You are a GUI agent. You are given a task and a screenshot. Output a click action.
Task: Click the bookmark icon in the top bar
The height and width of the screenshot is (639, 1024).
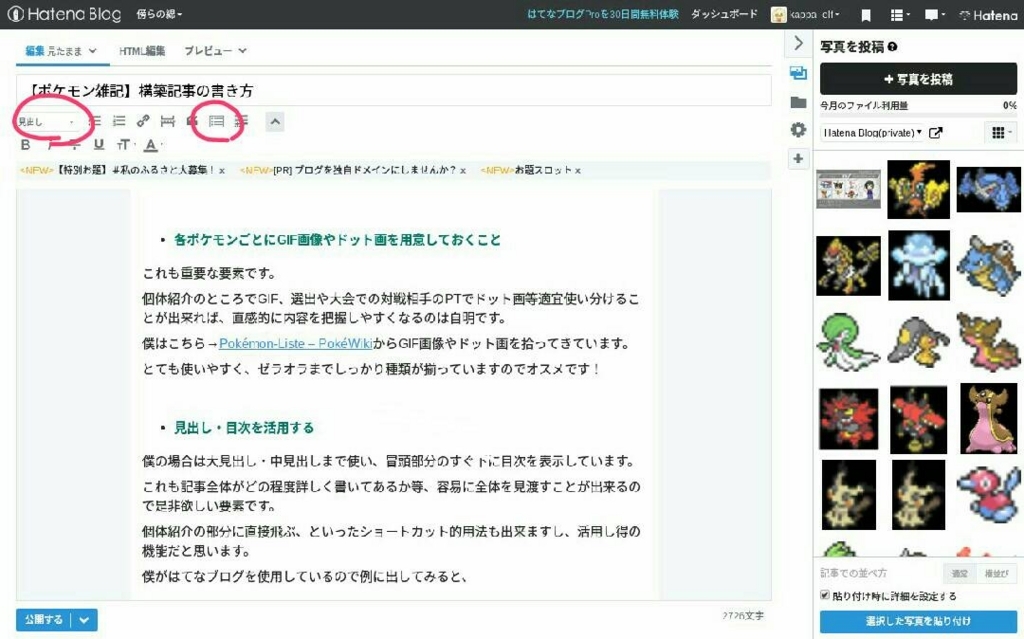tap(866, 15)
